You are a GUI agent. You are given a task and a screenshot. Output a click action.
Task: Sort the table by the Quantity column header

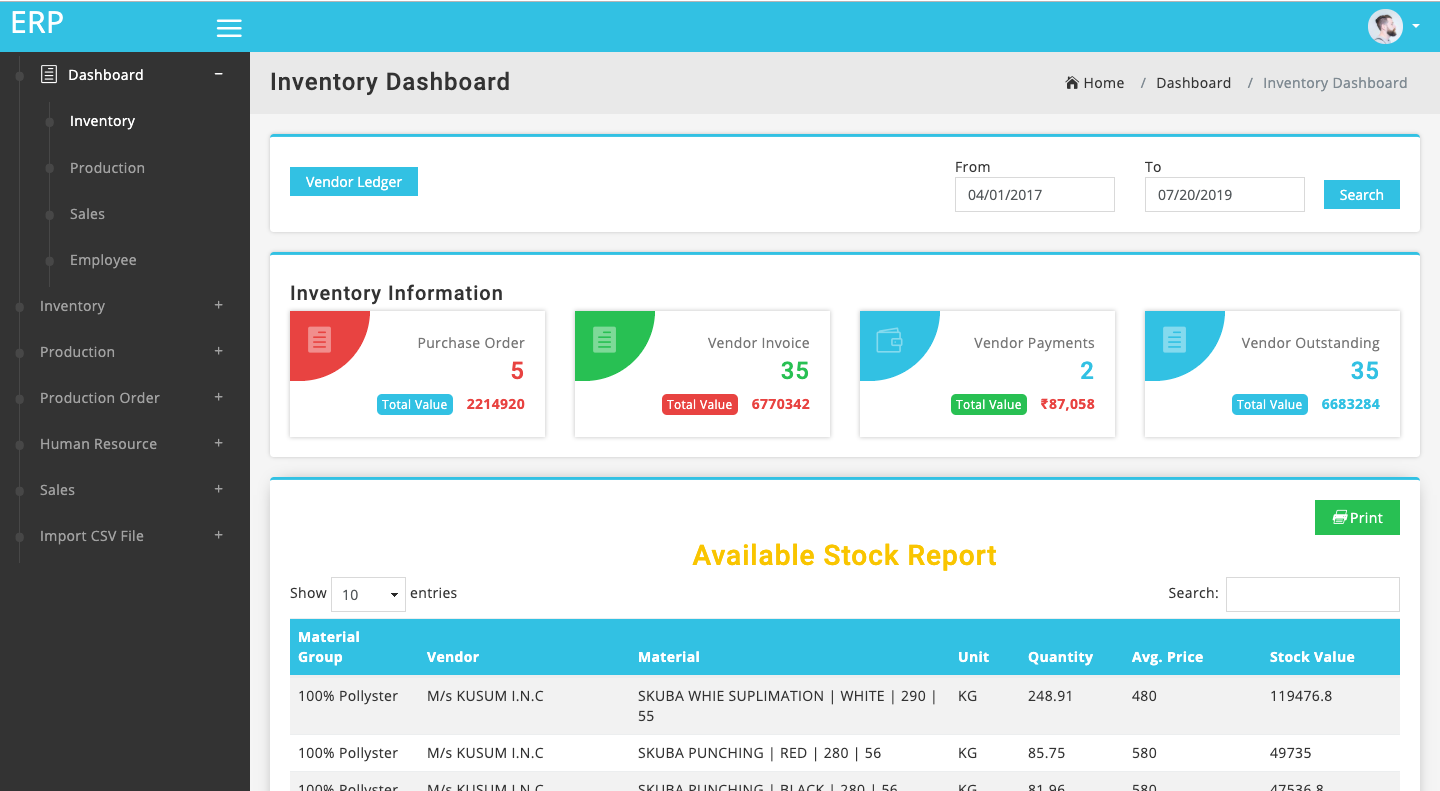[x=1060, y=657]
